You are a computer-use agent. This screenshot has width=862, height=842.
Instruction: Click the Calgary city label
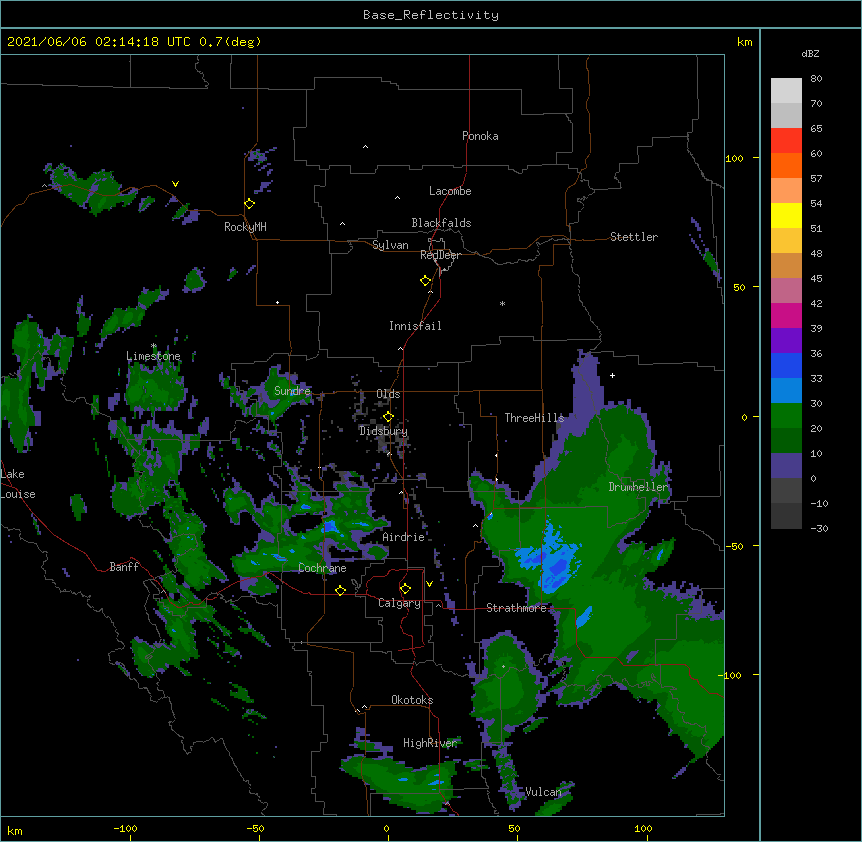pos(400,603)
